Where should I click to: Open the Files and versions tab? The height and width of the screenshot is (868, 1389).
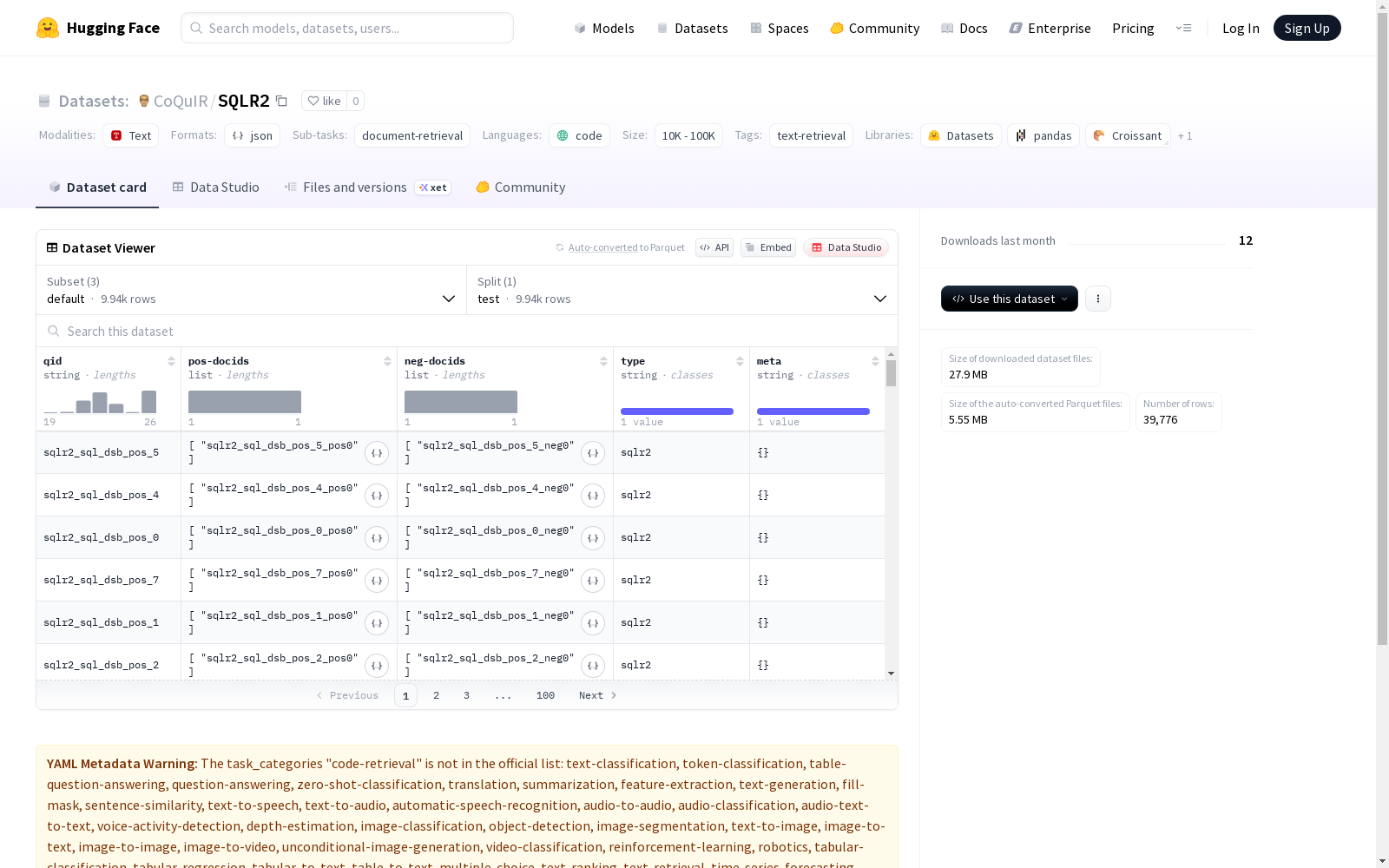367,187
